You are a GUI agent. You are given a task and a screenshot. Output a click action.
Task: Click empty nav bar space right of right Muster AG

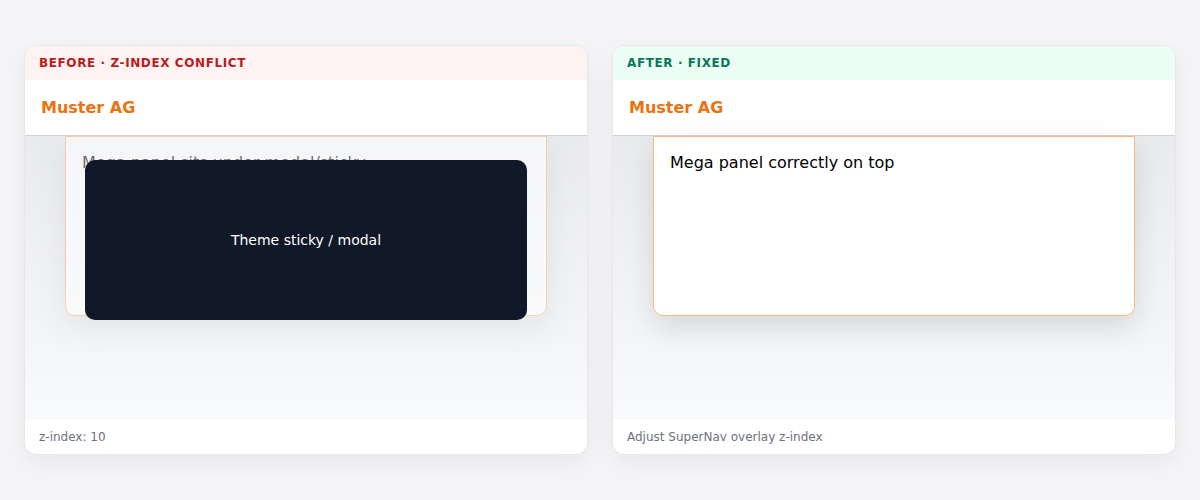tap(948, 107)
